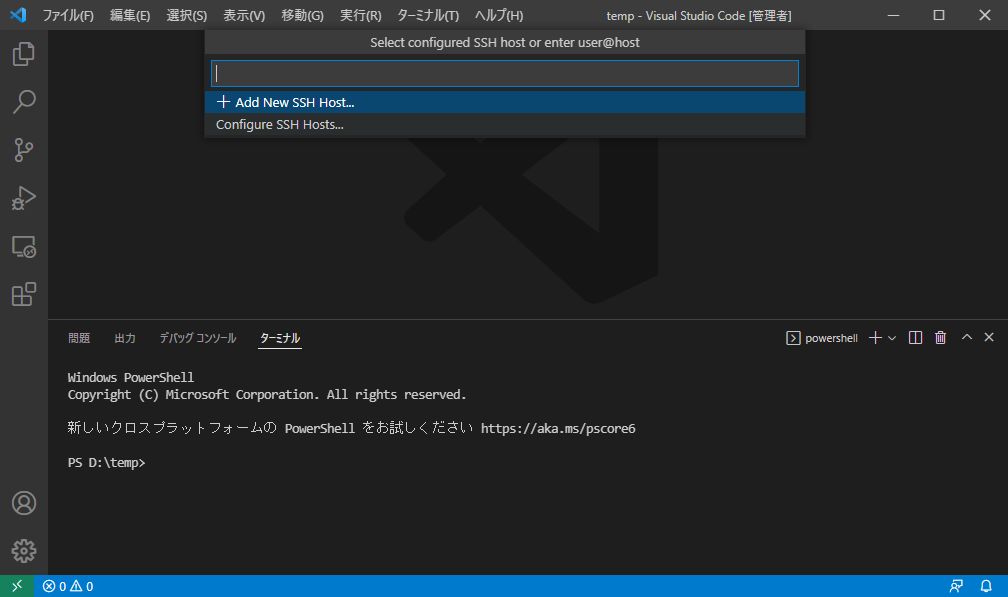Open the 表示(V) menu
This screenshot has width=1008, height=597.
(244, 15)
